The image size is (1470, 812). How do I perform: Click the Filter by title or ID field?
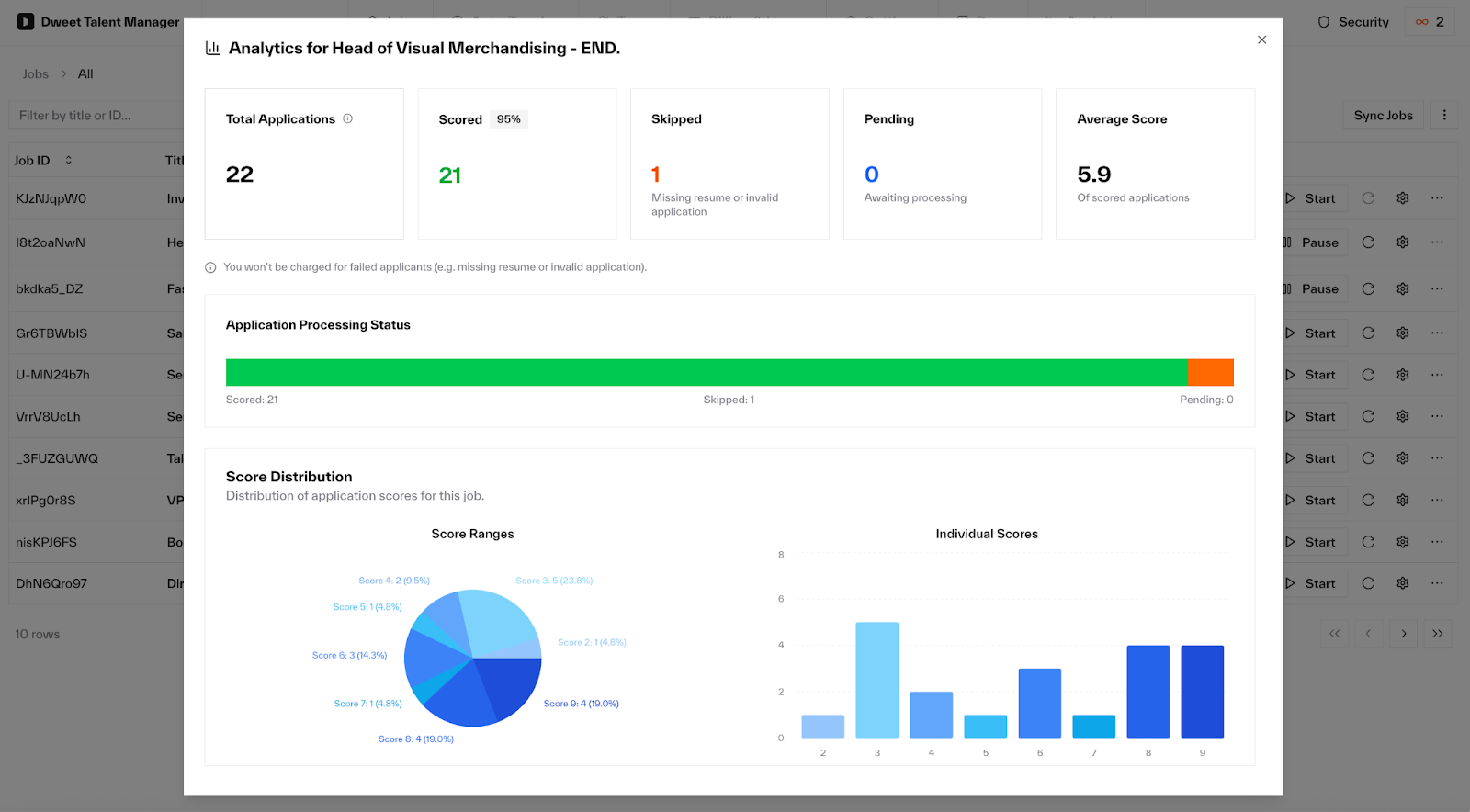click(96, 115)
